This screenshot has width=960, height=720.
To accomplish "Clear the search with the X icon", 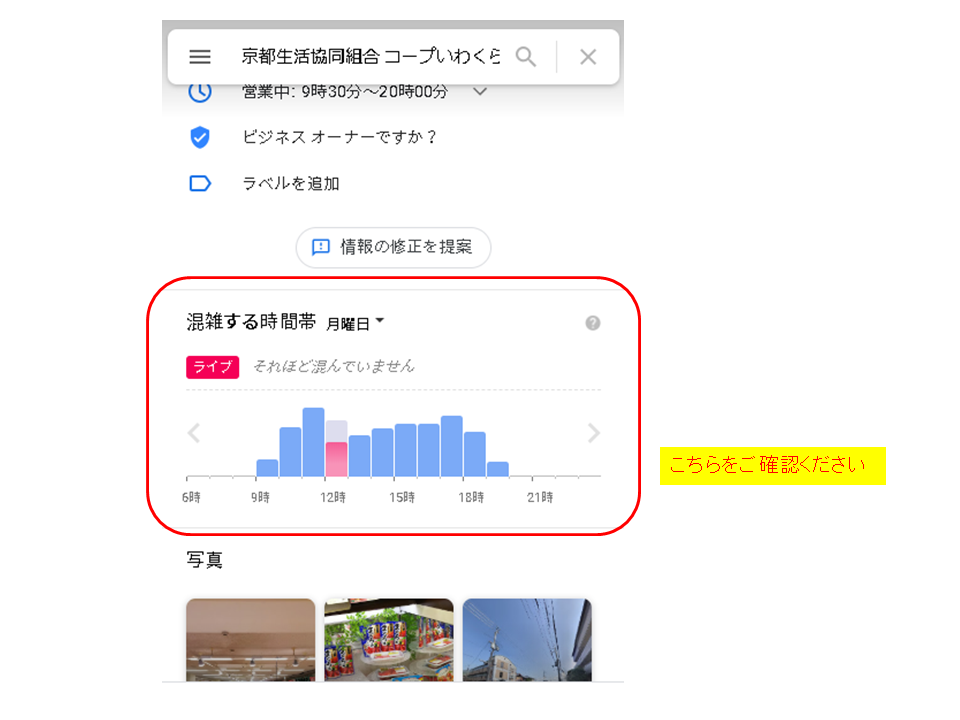I will [588, 57].
